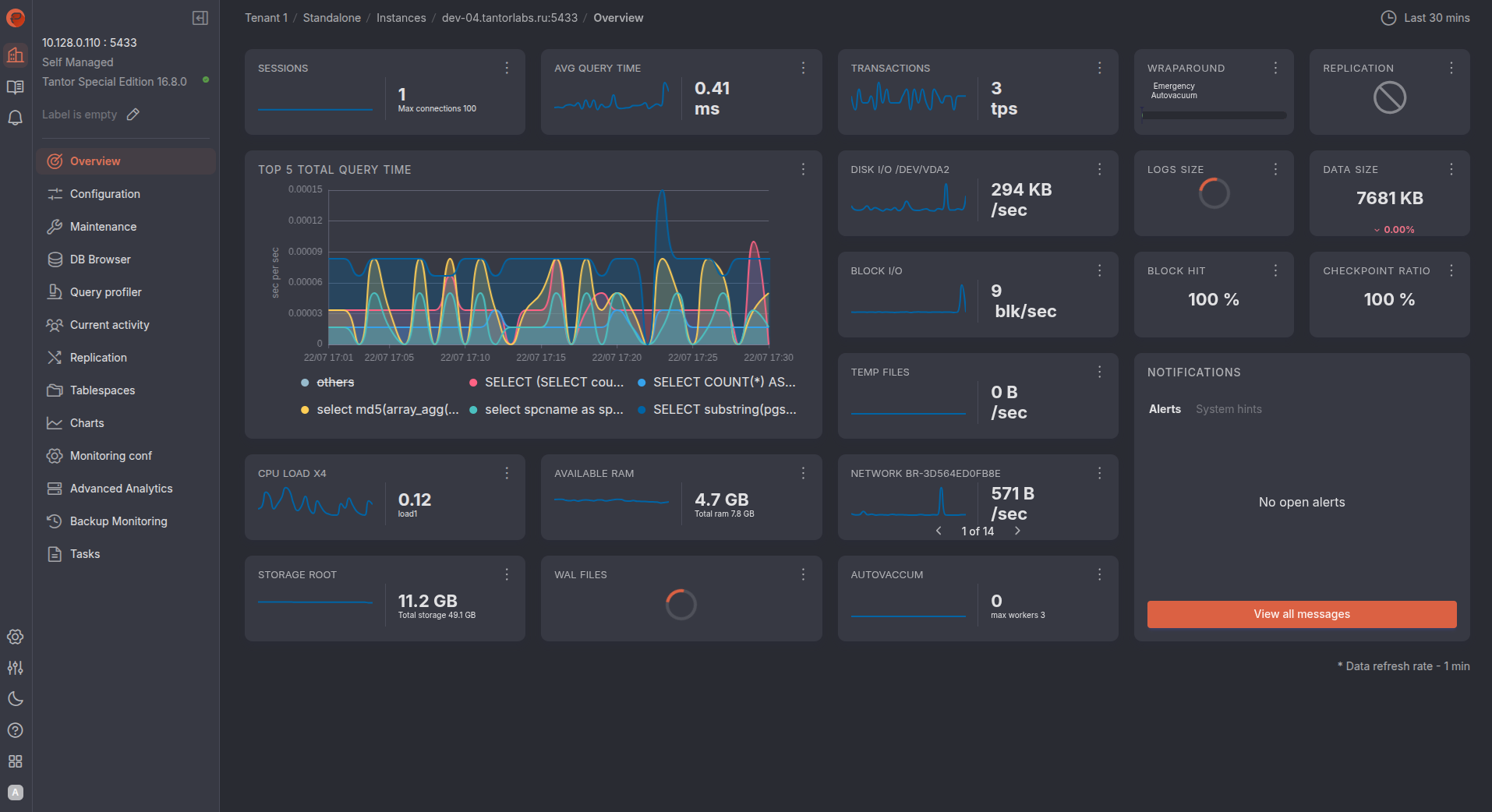Click the Overview target icon
1492x812 pixels.
[55, 161]
